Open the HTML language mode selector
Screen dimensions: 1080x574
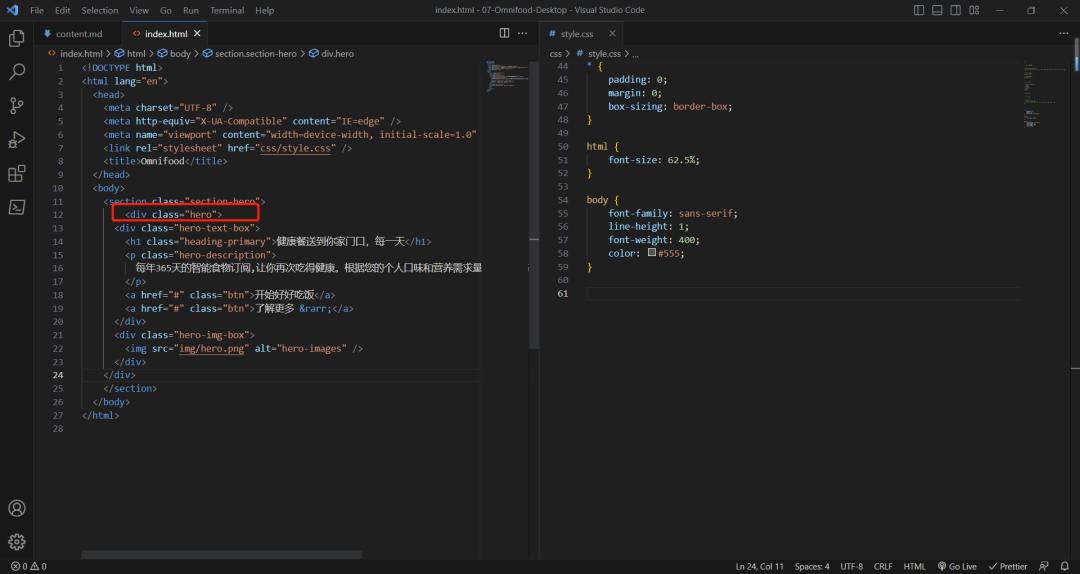point(914,566)
